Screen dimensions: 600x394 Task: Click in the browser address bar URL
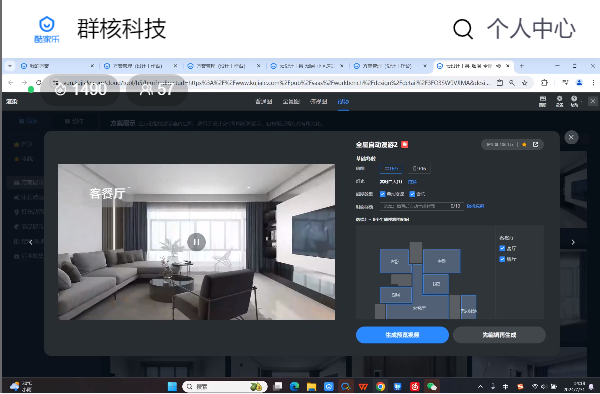(276, 83)
